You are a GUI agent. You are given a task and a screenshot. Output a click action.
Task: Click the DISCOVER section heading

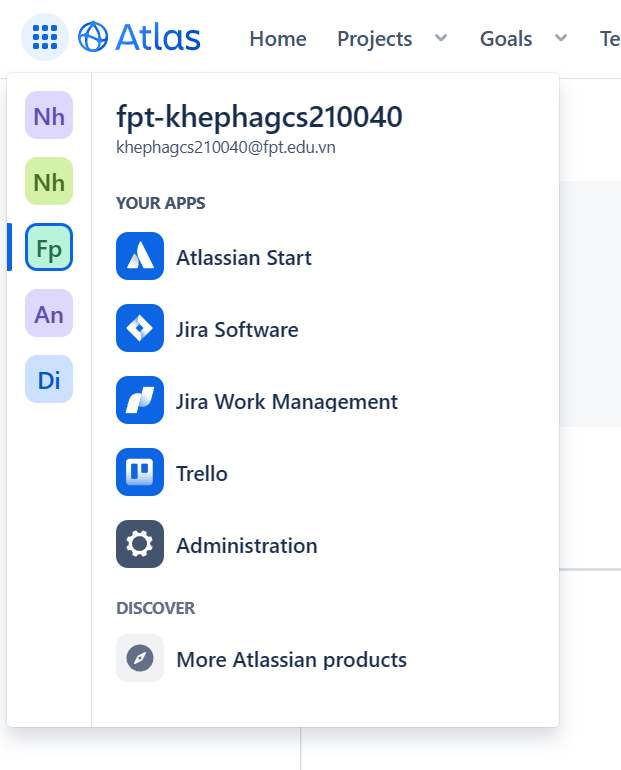tap(156, 608)
